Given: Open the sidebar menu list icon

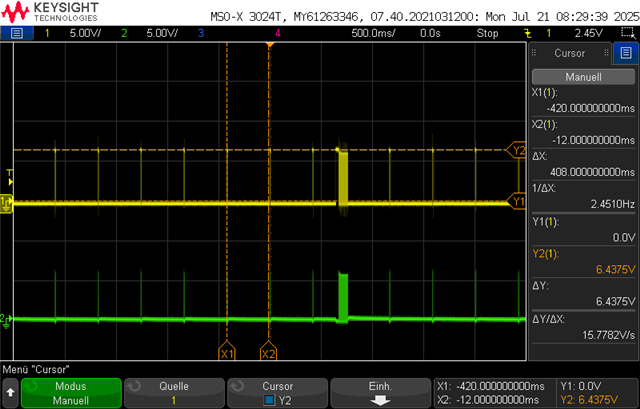Looking at the screenshot, I should point(626,53).
